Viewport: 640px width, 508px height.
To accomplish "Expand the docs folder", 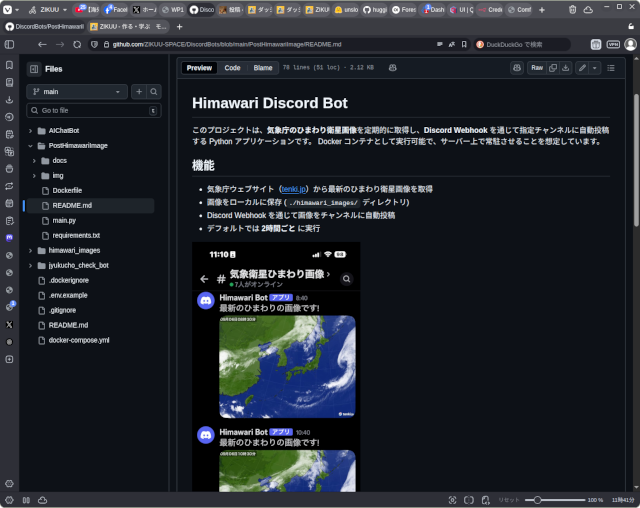I will tap(34, 161).
